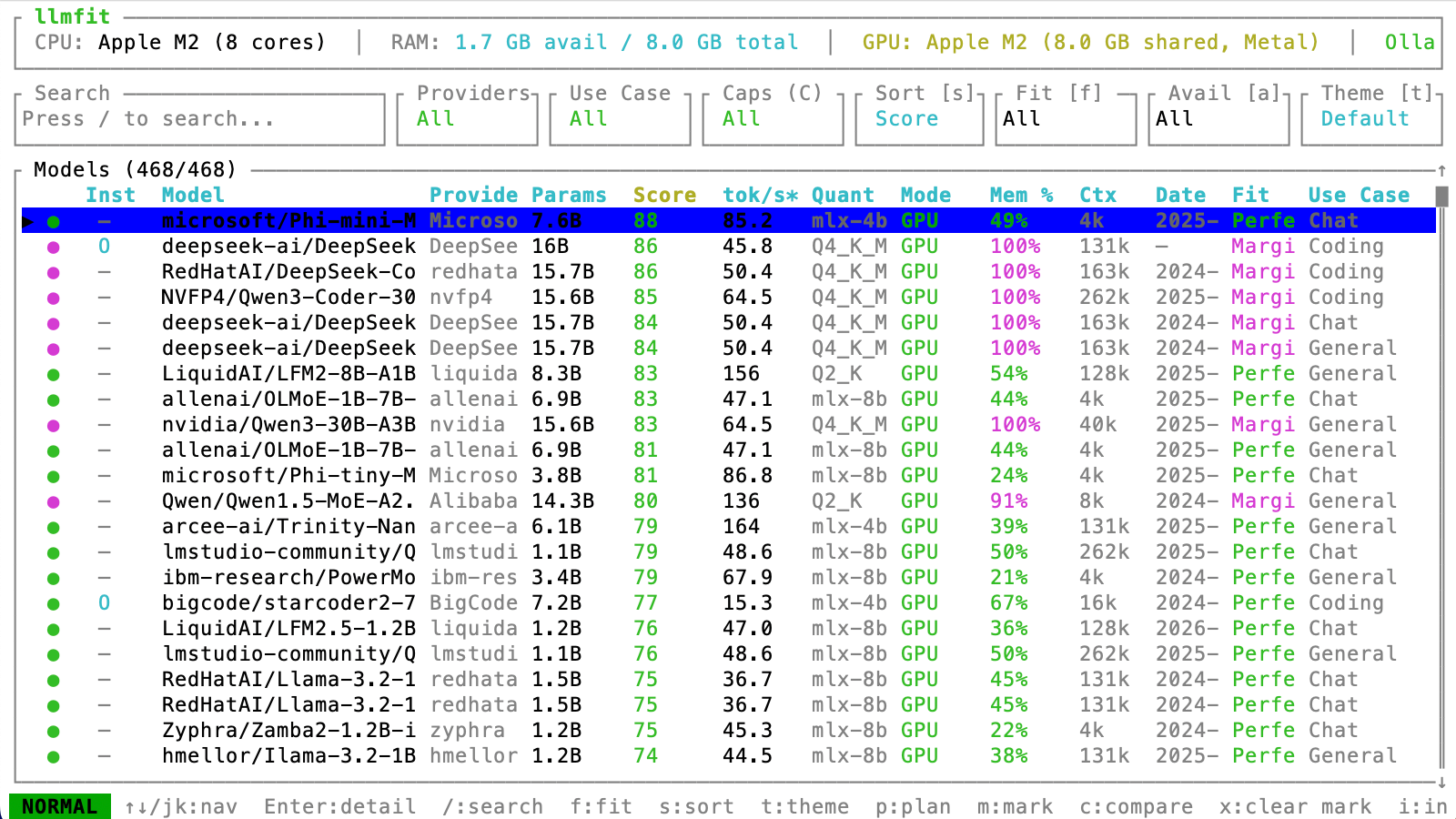1456x819 pixels.
Task: Click the tok/s column header
Action: tap(760, 195)
